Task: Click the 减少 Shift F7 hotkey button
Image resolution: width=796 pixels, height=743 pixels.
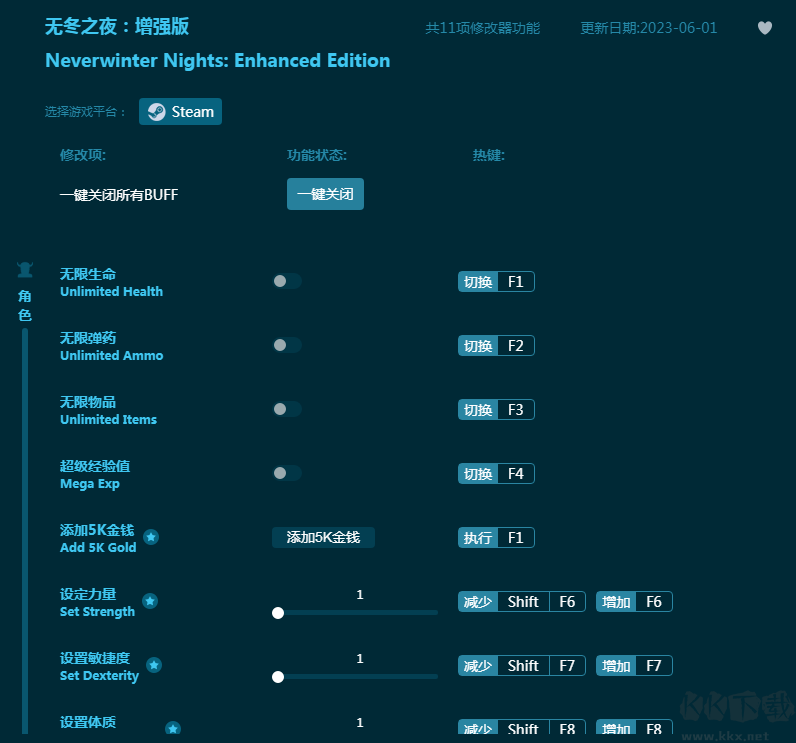Action: click(x=522, y=665)
